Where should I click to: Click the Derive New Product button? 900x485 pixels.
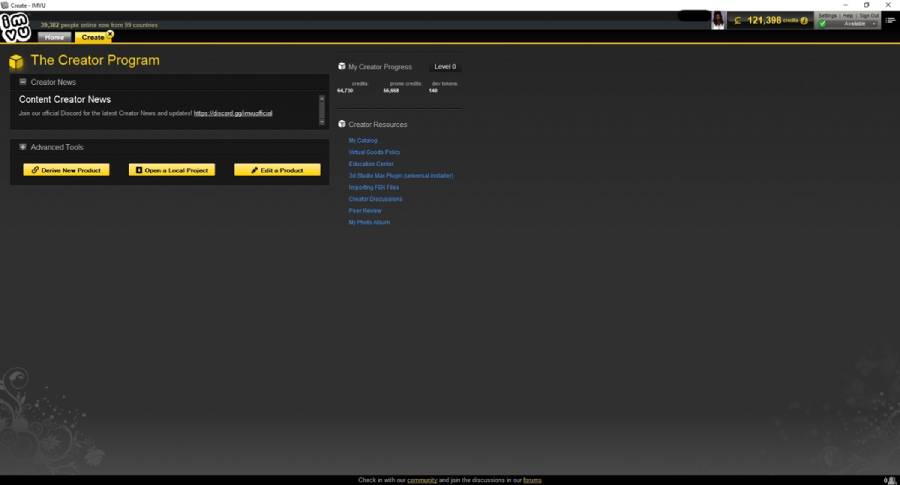pyautogui.click(x=66, y=170)
